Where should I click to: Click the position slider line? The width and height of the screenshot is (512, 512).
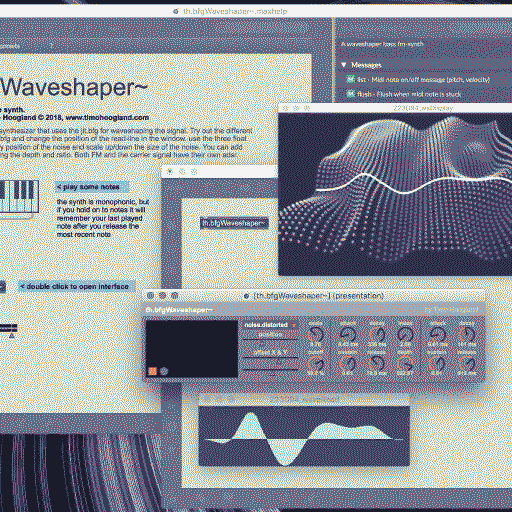click(270, 340)
